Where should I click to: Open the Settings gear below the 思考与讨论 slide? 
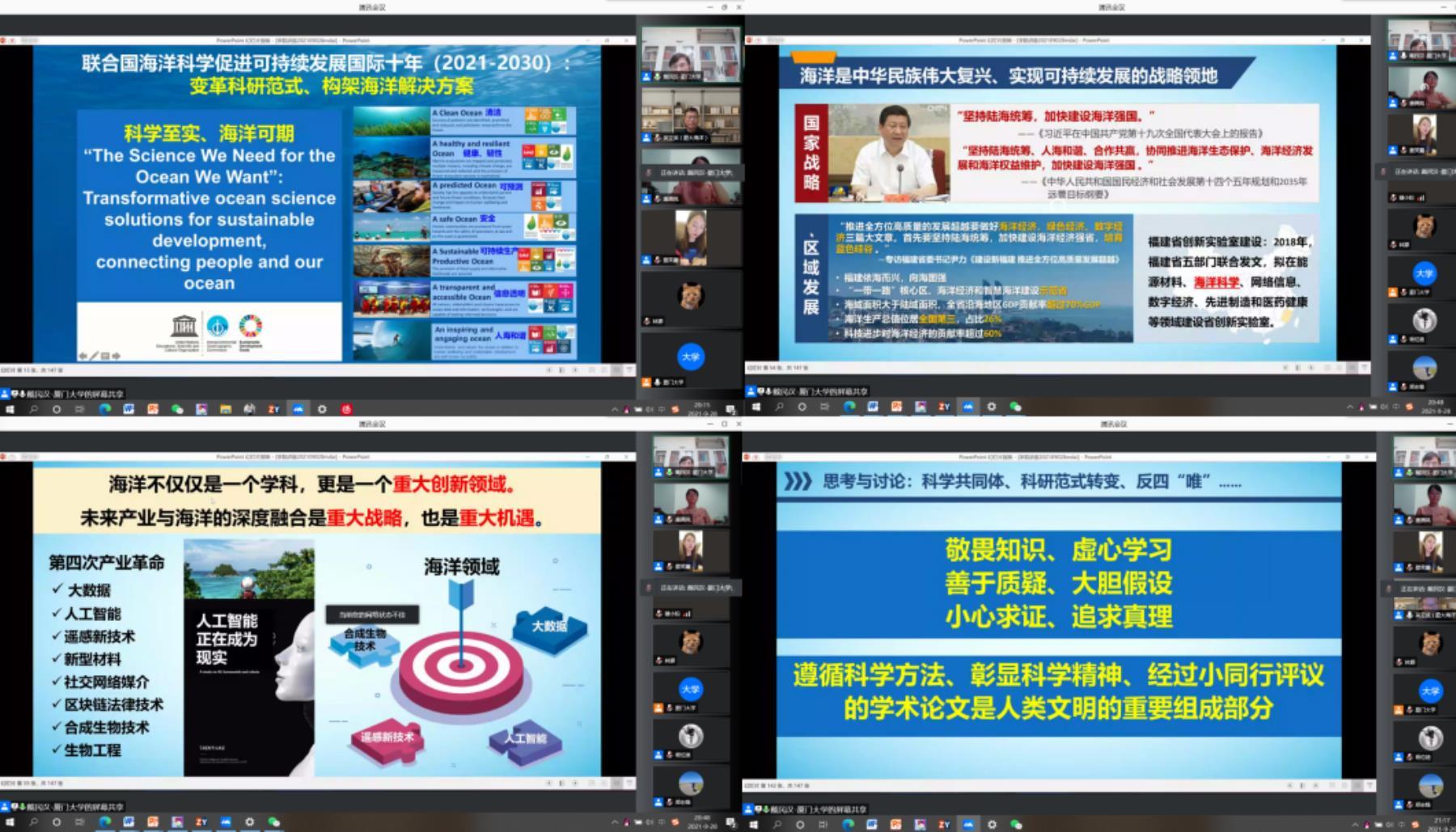point(991,824)
